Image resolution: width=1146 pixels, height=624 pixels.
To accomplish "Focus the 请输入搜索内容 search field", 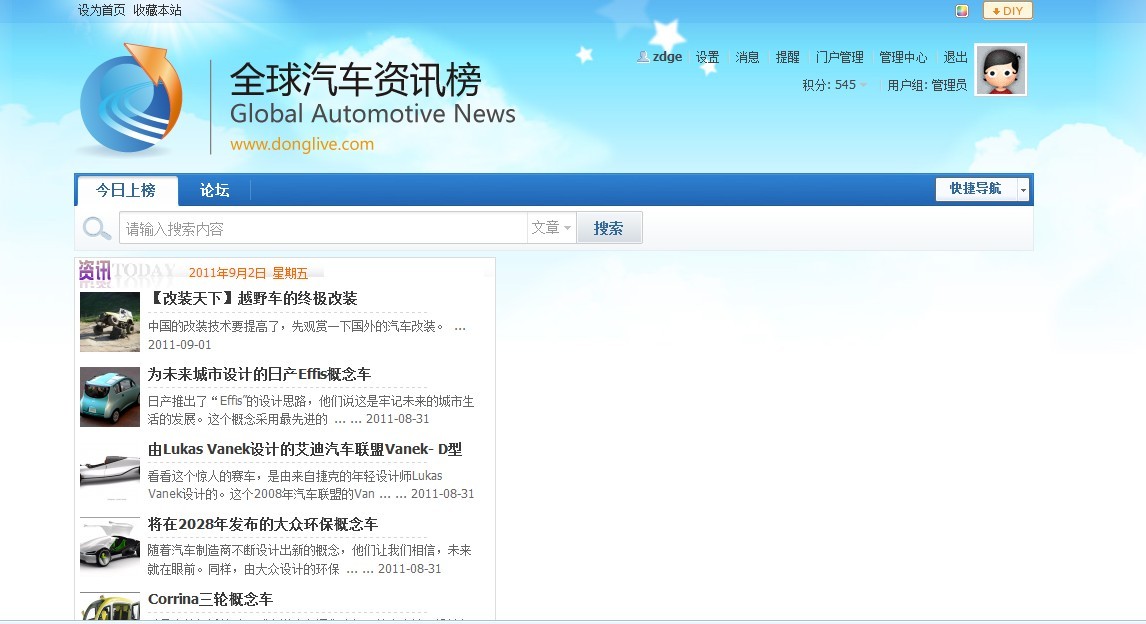I will tap(322, 228).
